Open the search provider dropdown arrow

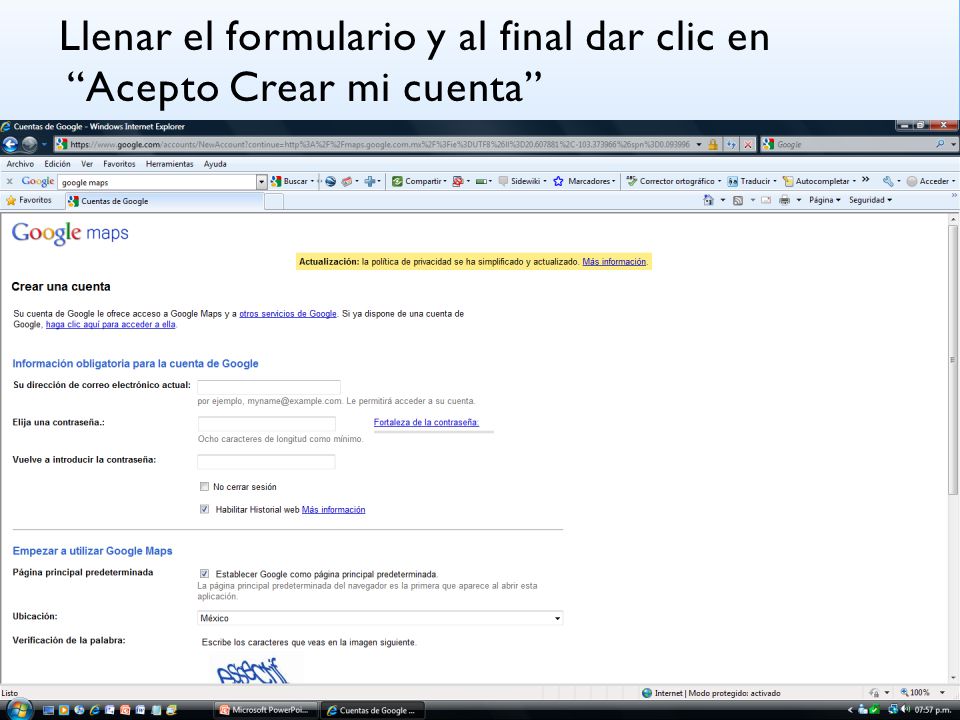(x=953, y=144)
